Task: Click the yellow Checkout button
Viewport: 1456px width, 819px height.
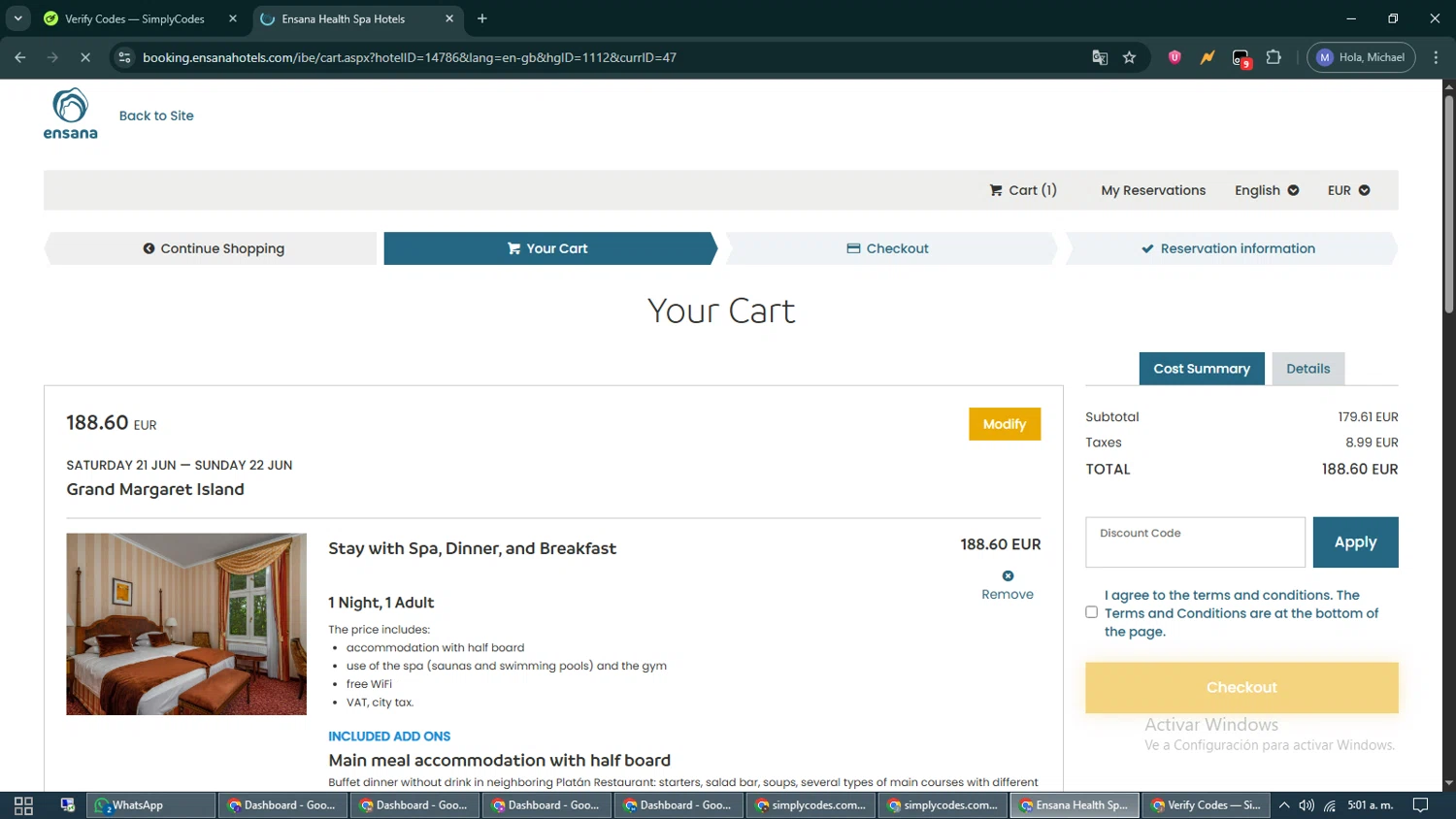Action: coord(1241,687)
